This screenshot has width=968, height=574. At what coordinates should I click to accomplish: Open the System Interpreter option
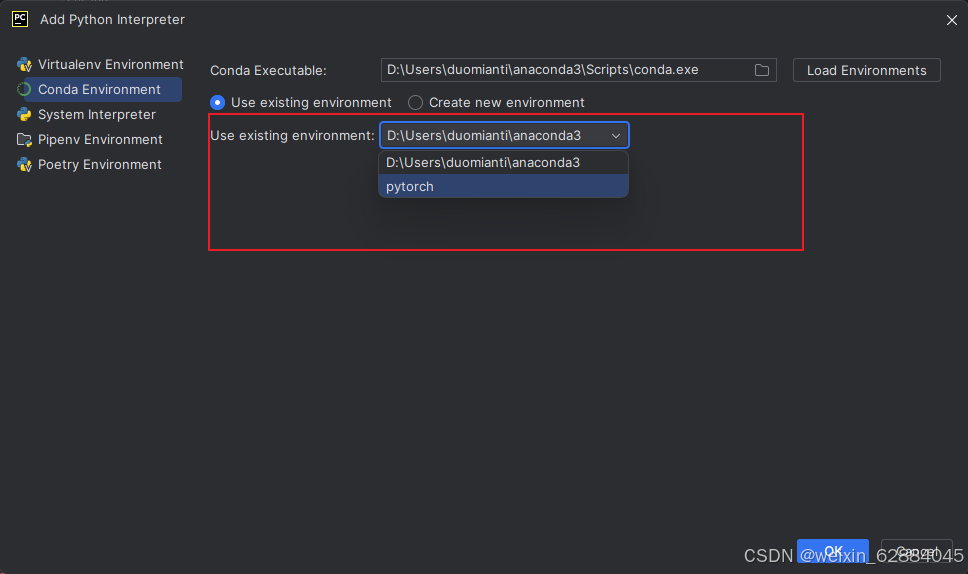(x=99, y=114)
